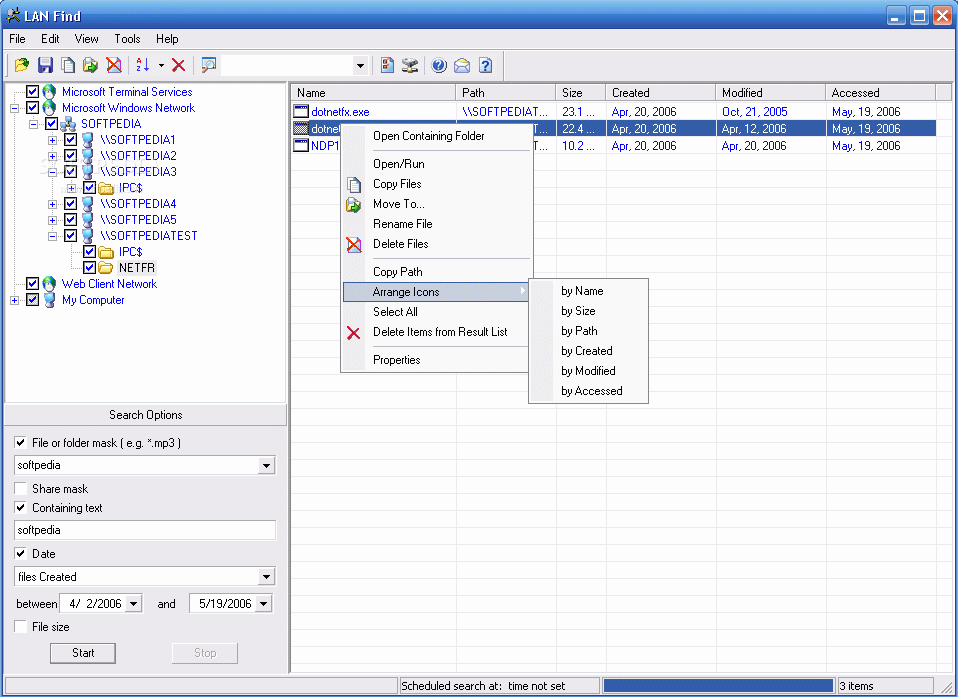Screen dimensions: 958x697
Task: Enable the File size checkbox
Action: point(21,626)
